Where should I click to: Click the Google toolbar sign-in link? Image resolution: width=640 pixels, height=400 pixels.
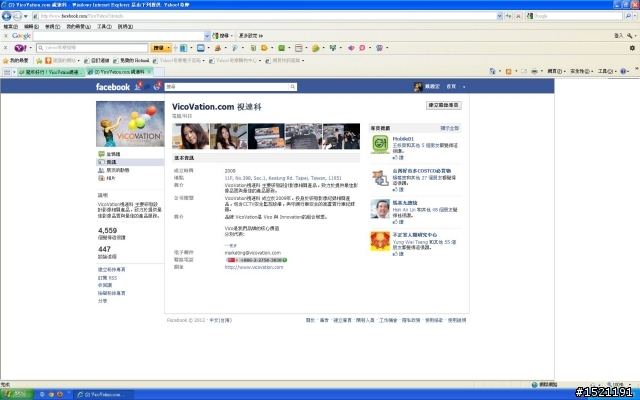pyautogui.click(x=618, y=36)
